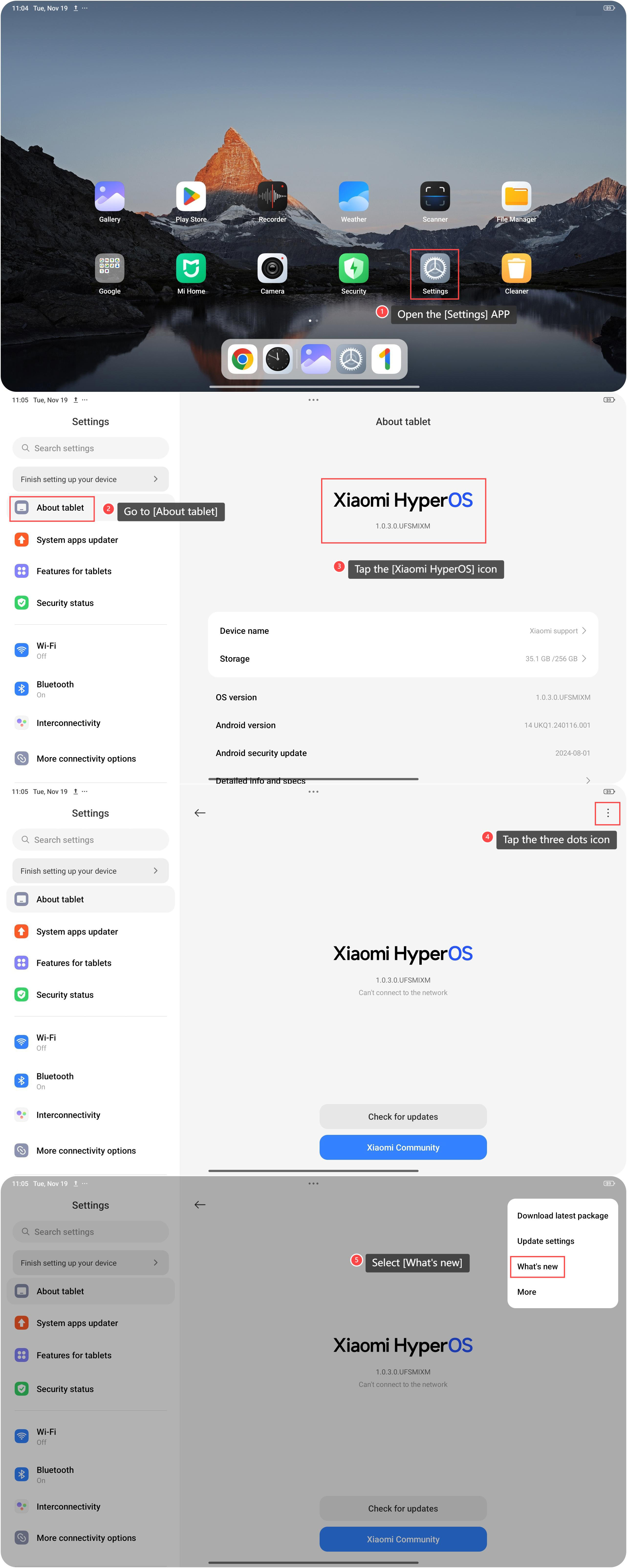Tap the Xiaomi HyperOS logo with red outline
Viewport: 627px width, 1568px height.
tap(403, 510)
